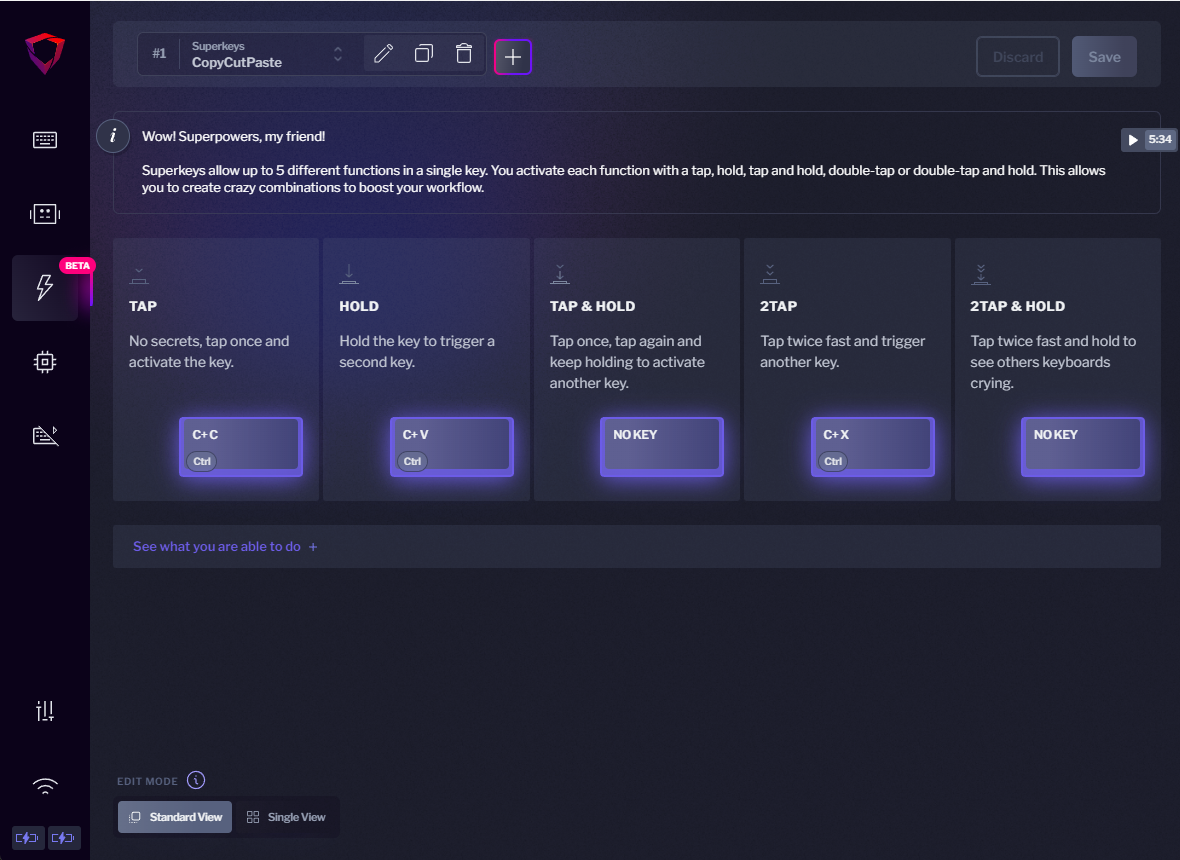The image size is (1180, 860).
Task: Select TAP & HOLD NO KEY slot
Action: pyautogui.click(x=661, y=447)
